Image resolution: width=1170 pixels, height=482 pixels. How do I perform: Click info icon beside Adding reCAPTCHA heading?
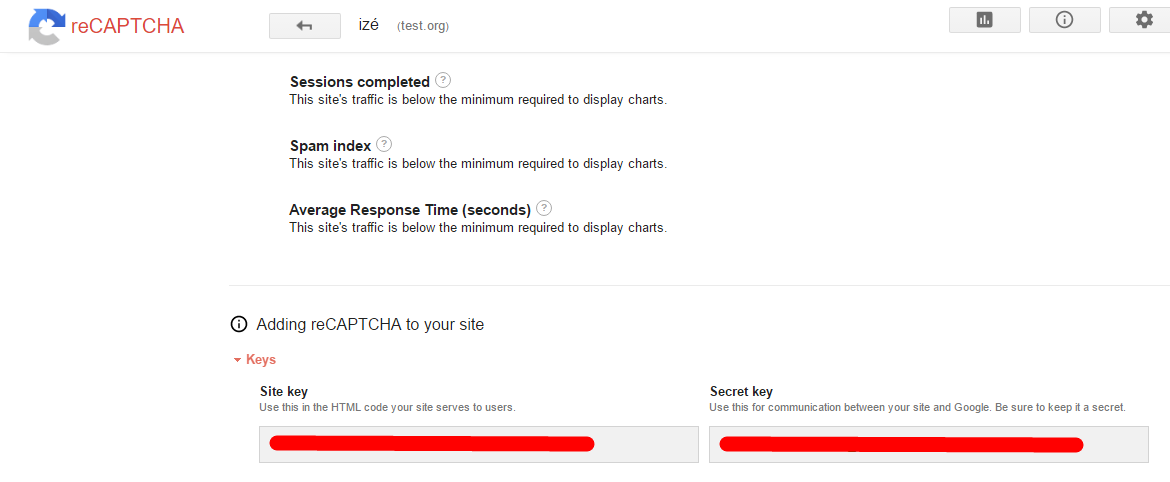(x=239, y=324)
